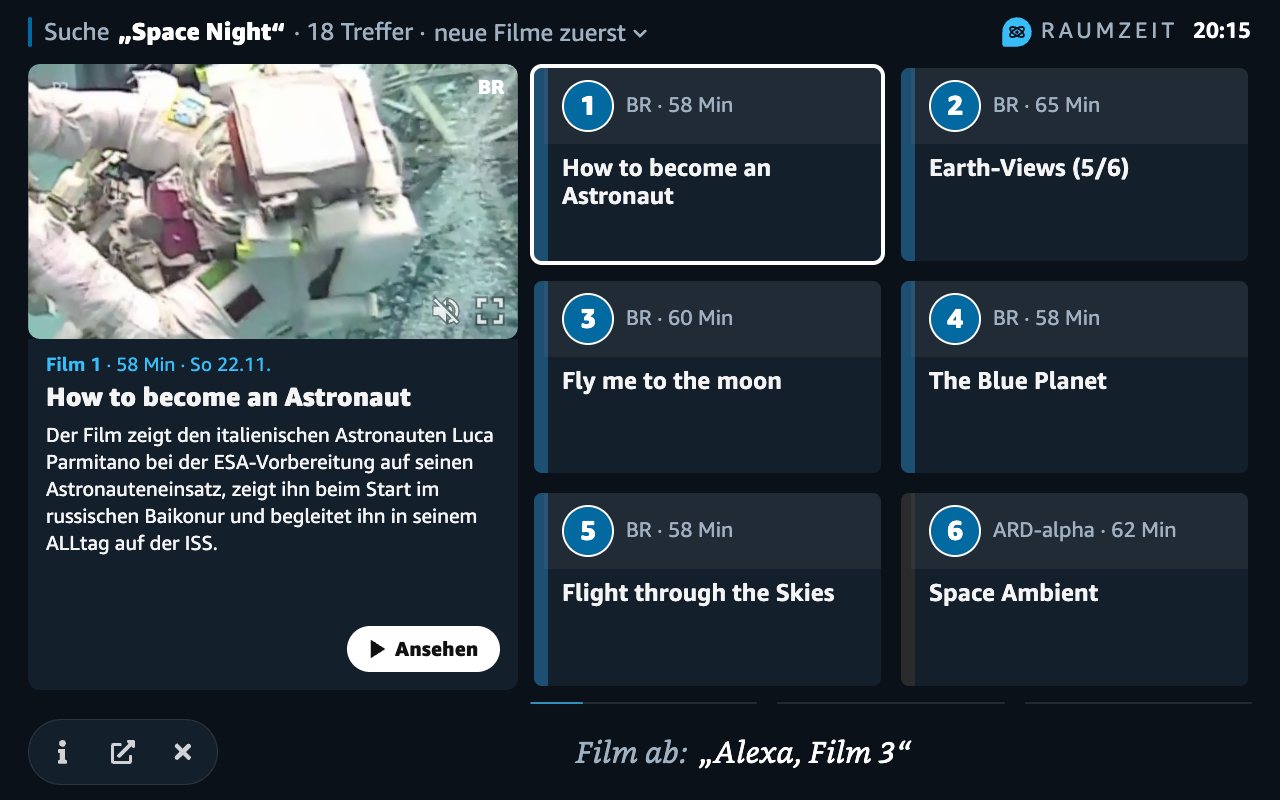Select the 'Space Ambient' card

[x=1074, y=589]
